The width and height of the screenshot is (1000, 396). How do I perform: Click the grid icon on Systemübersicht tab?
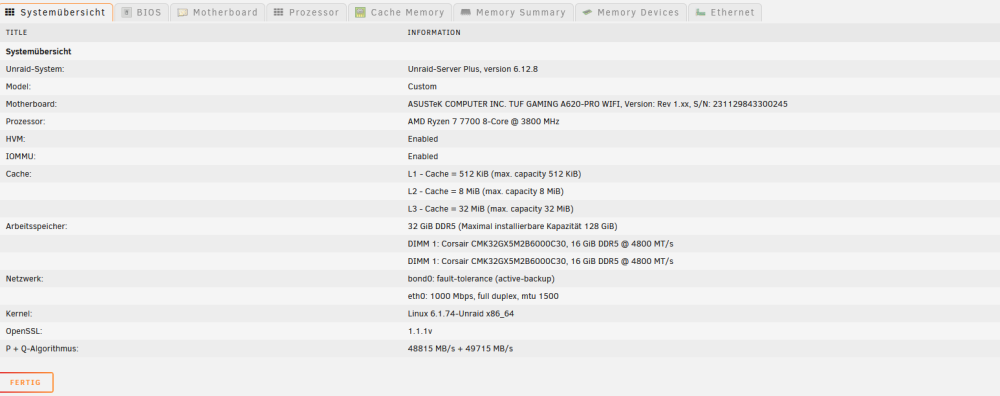point(10,12)
